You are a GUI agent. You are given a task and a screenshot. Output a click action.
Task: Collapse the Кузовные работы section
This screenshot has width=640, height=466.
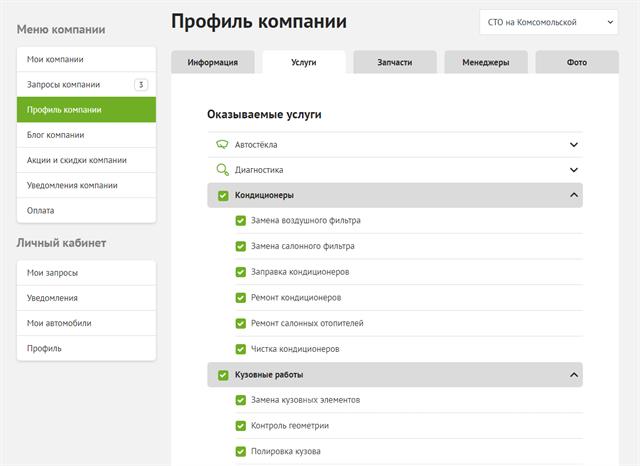(573, 375)
